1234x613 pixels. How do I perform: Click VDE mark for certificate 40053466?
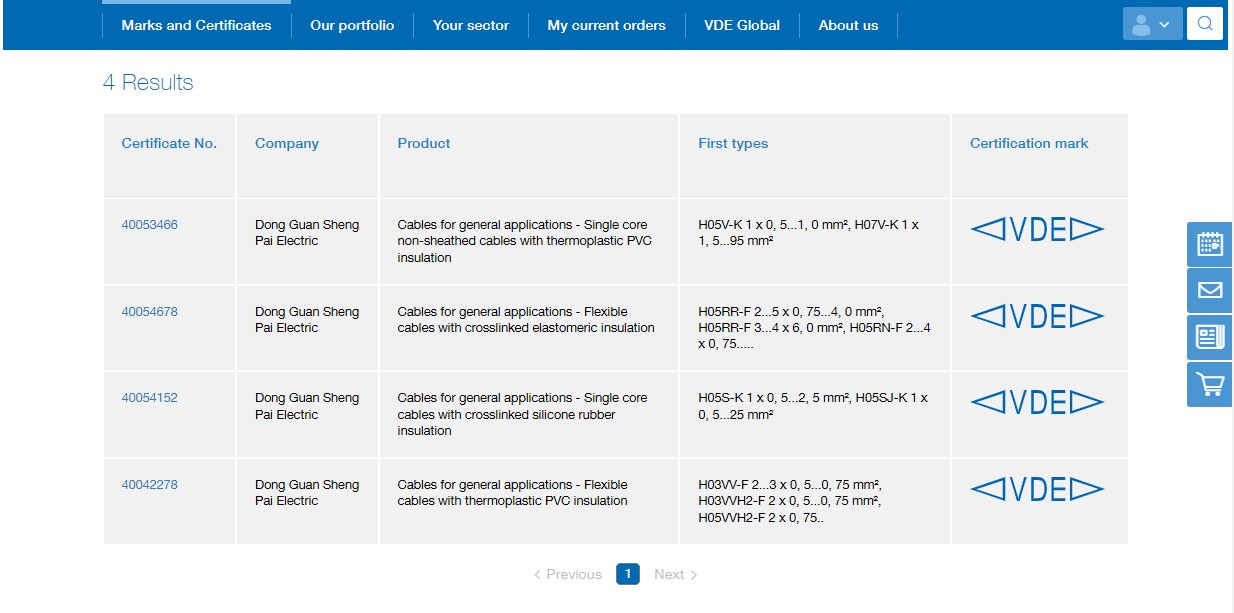1036,230
